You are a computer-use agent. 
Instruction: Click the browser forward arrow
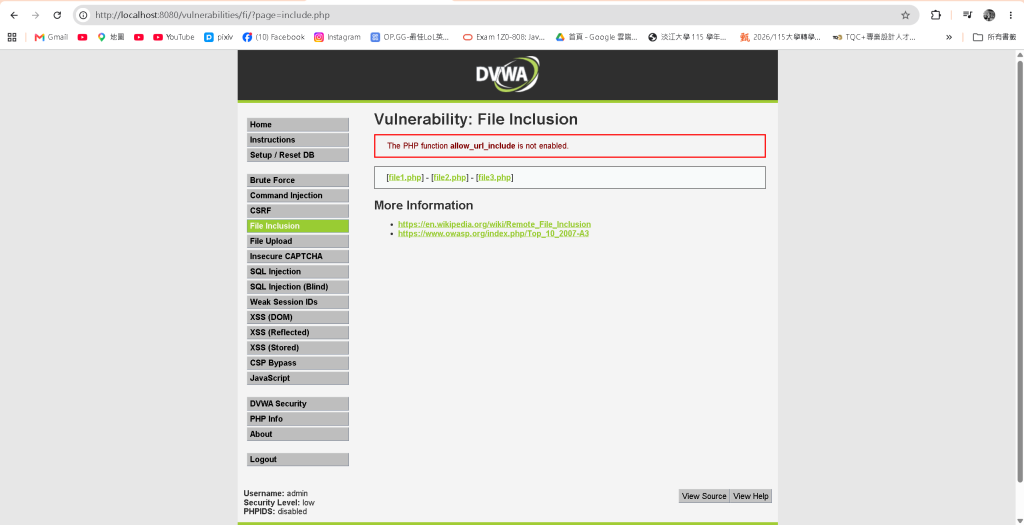click(x=35, y=15)
